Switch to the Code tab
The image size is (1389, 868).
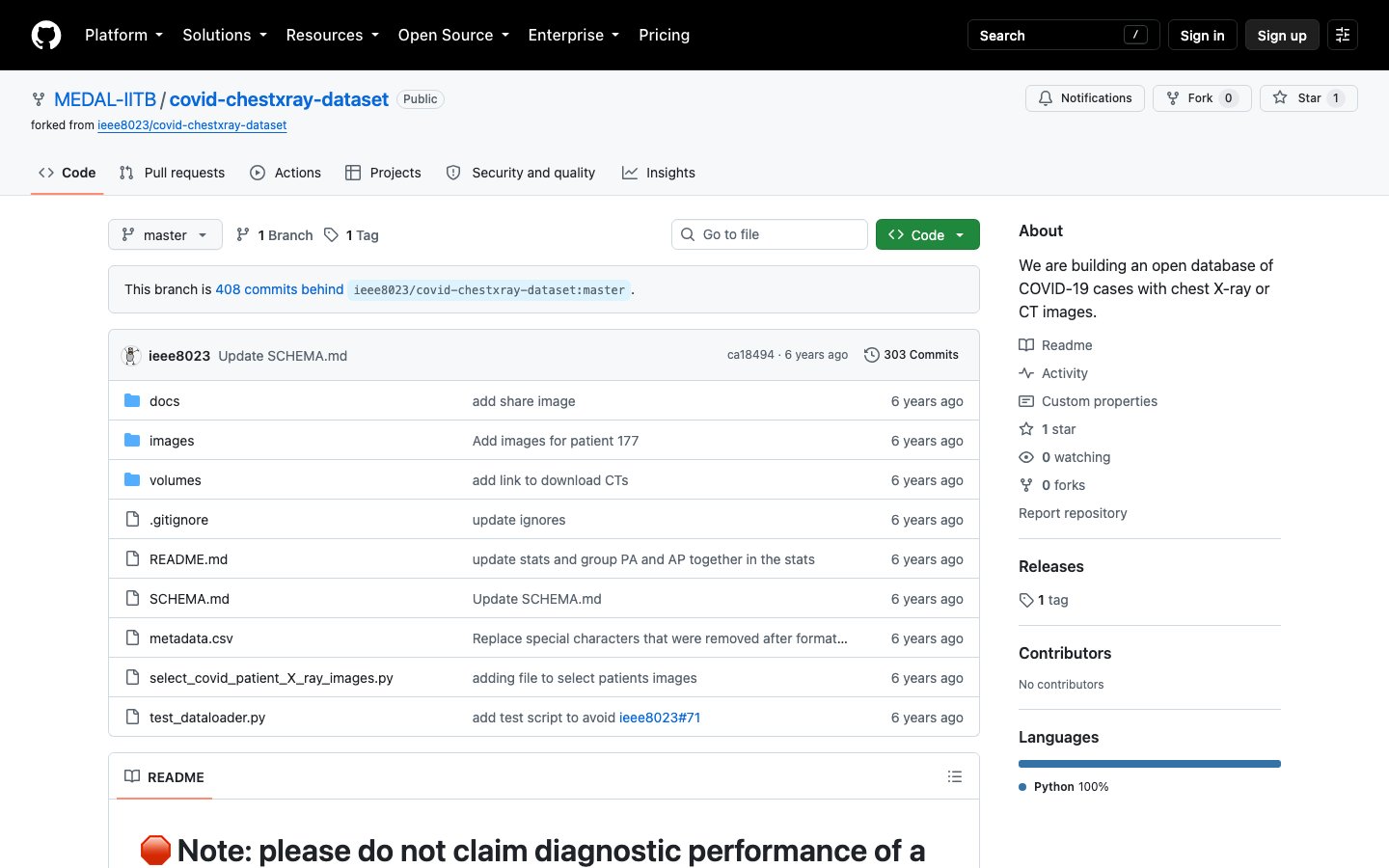tap(67, 173)
